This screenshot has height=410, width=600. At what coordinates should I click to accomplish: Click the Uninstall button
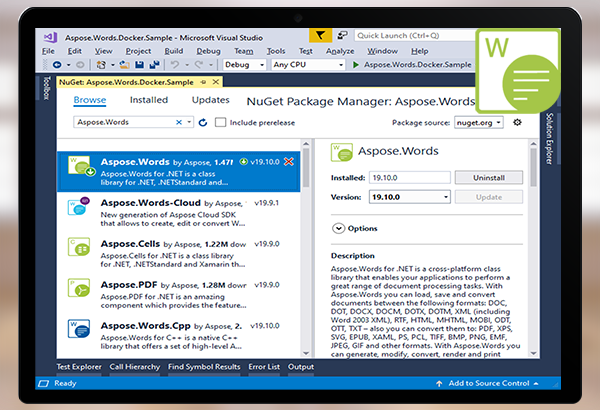tap(487, 177)
